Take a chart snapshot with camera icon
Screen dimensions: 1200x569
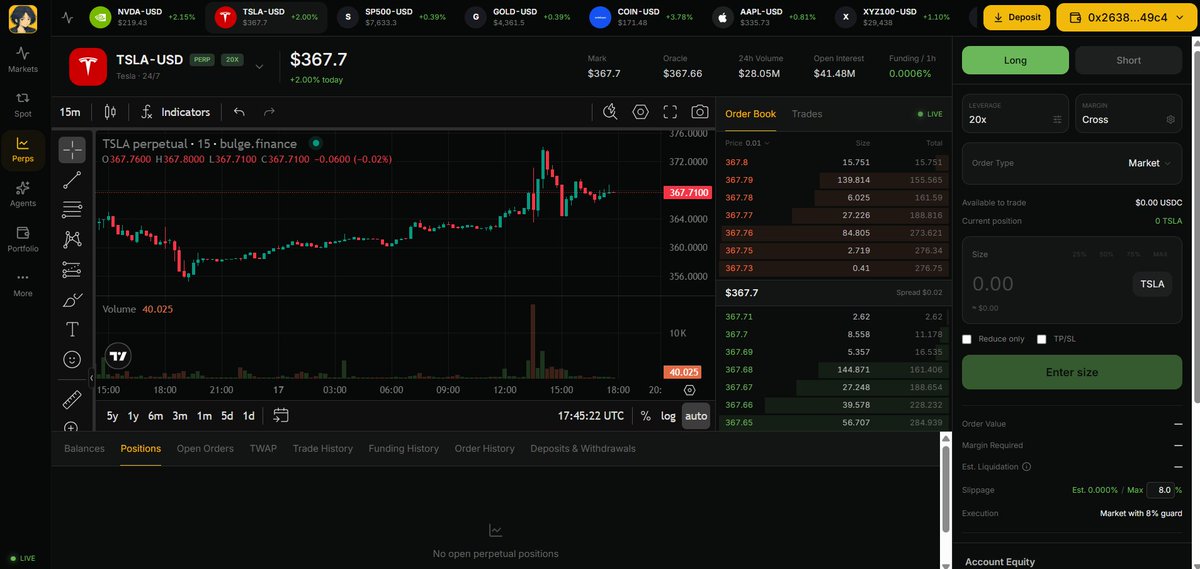(x=700, y=112)
